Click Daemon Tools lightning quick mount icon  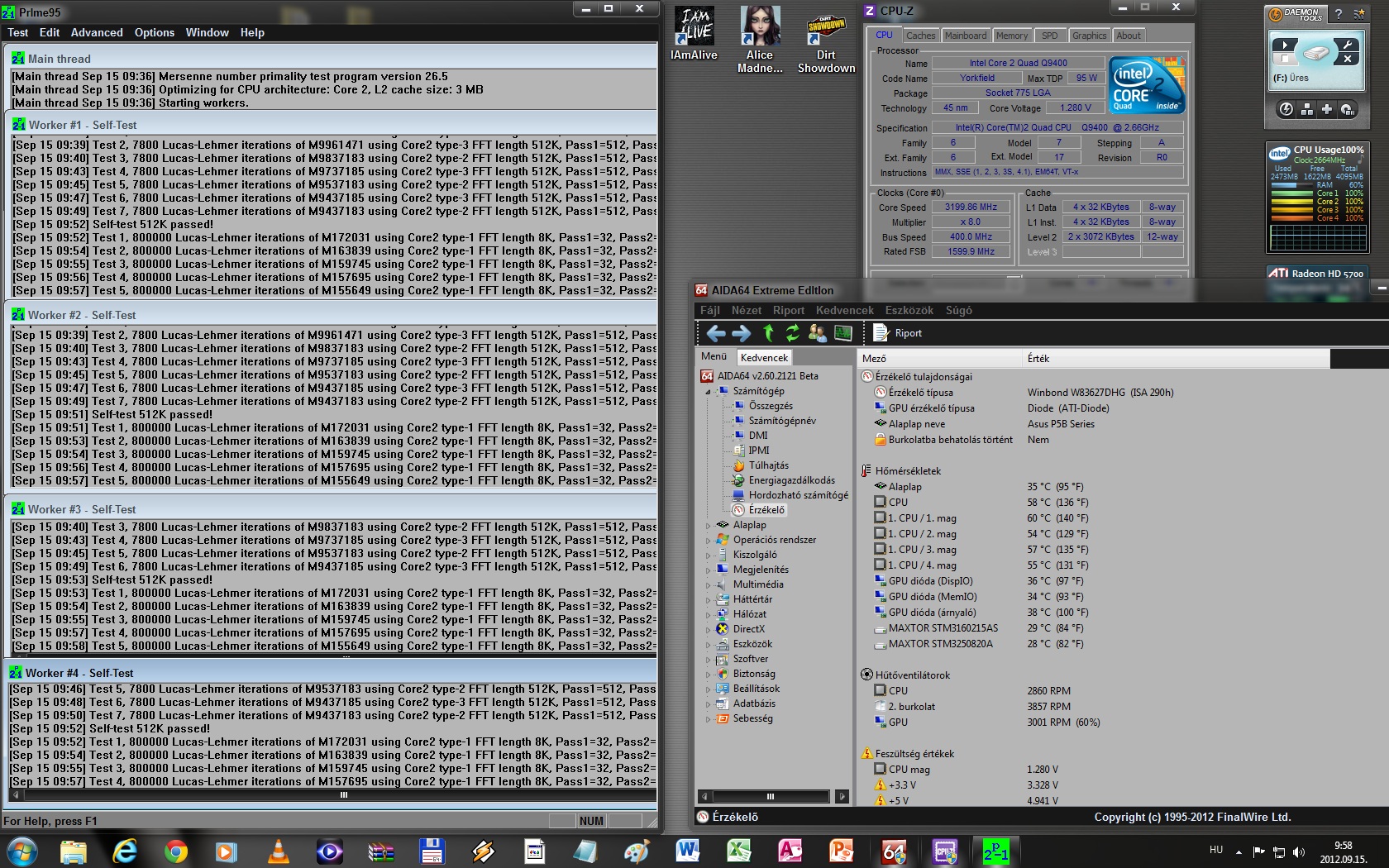click(1286, 109)
